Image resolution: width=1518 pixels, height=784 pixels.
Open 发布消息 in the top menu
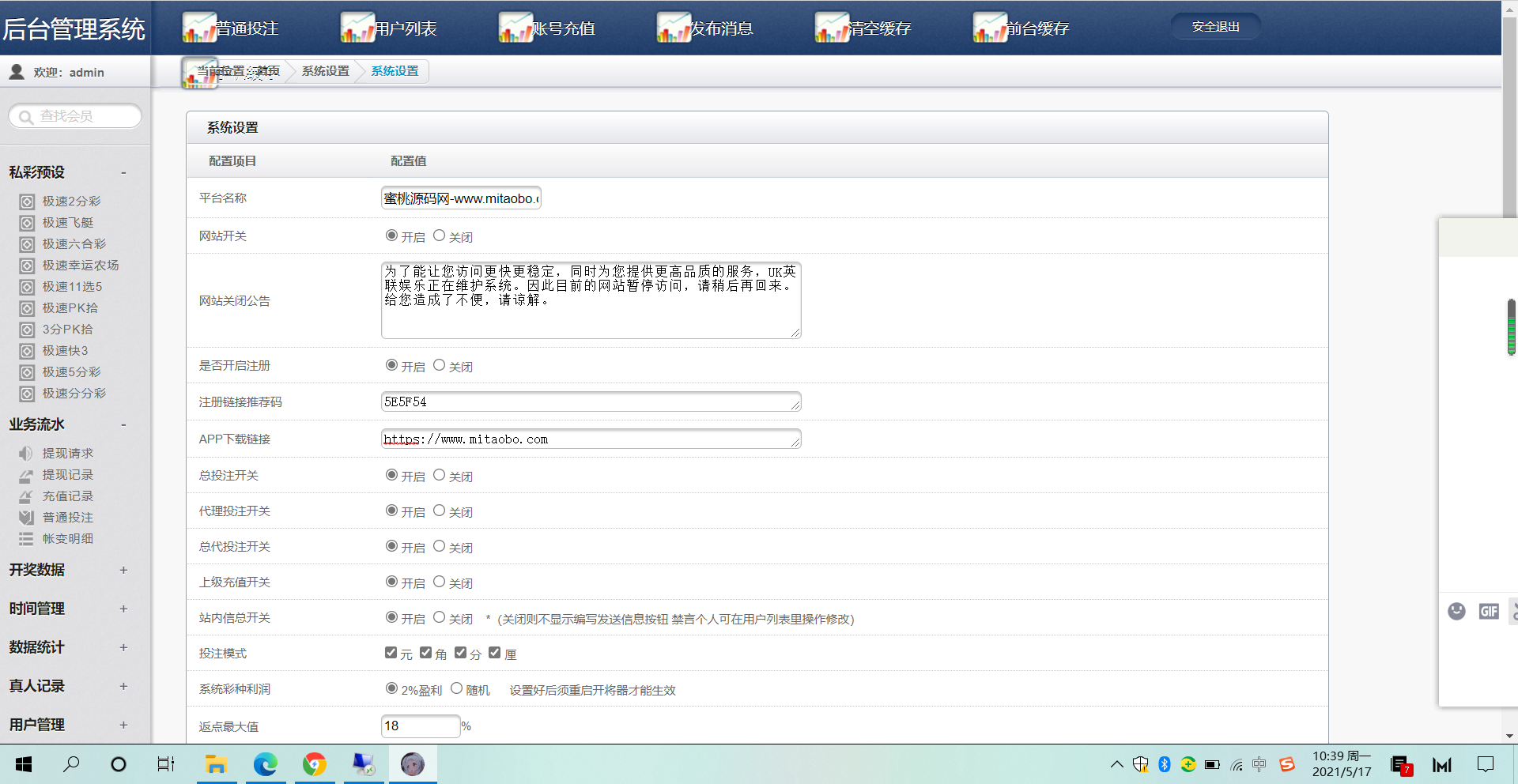point(720,28)
